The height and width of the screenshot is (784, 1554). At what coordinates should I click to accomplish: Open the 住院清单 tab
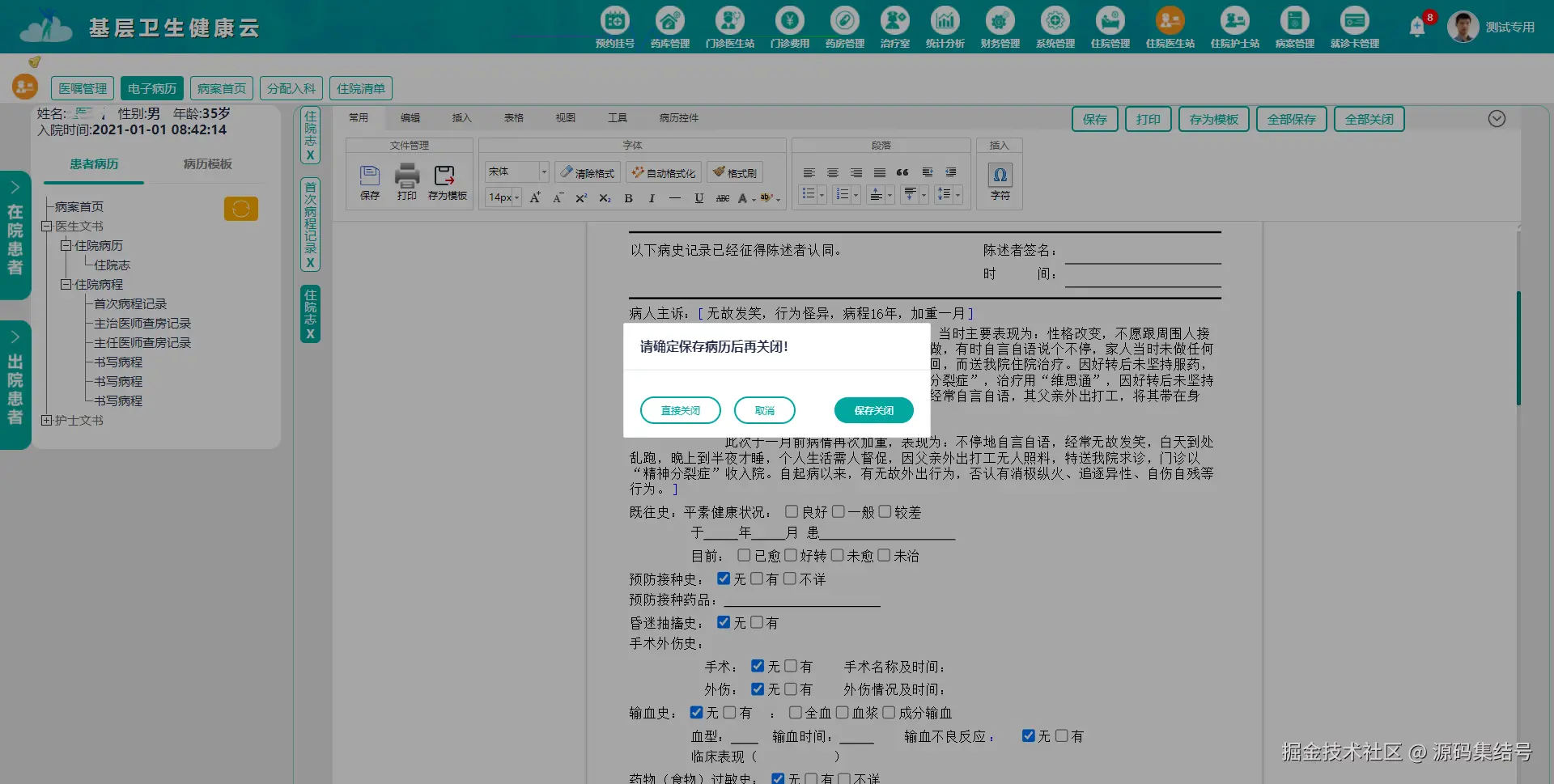pos(361,88)
